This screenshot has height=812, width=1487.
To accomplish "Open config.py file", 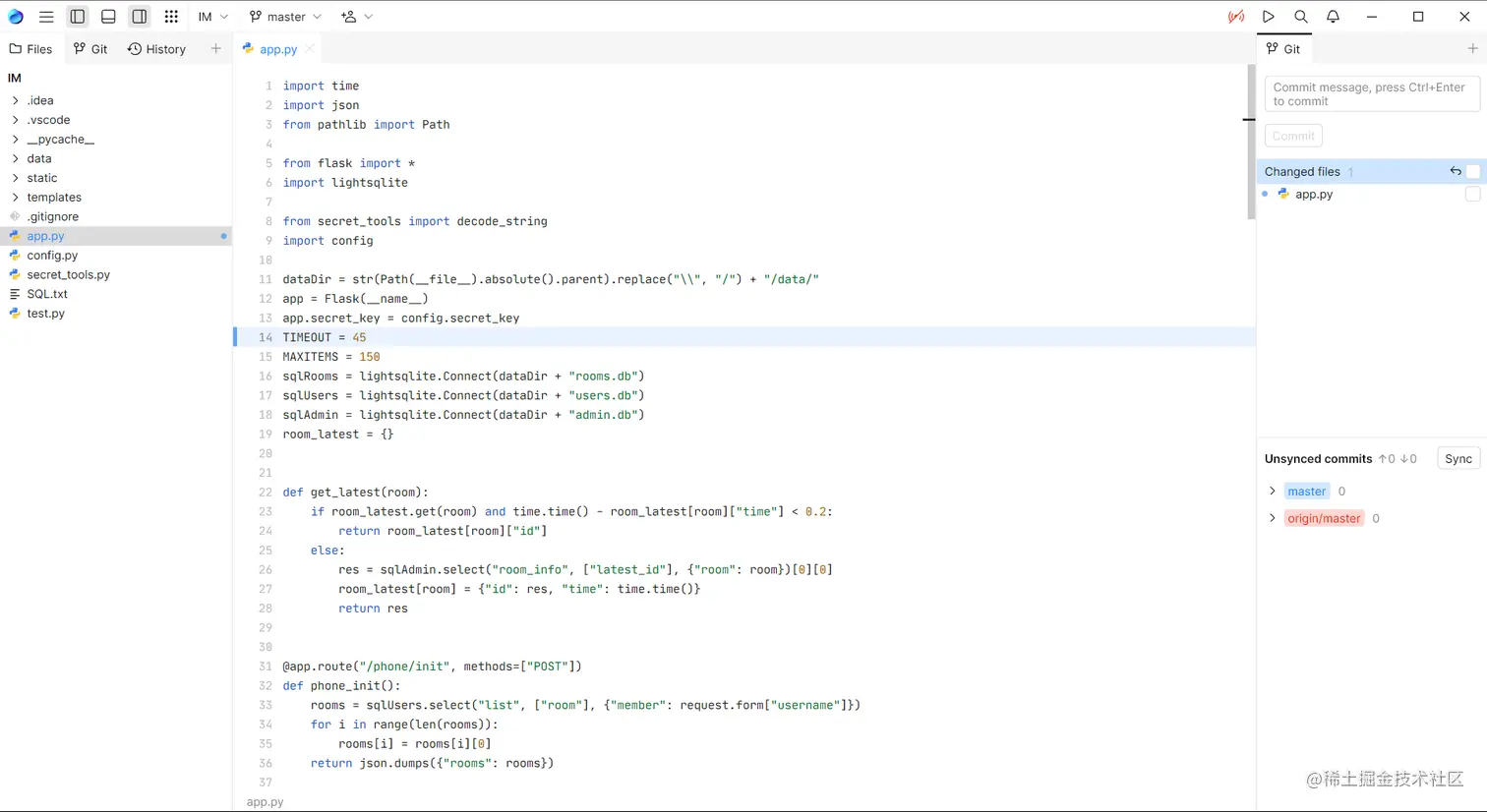I will (x=116, y=256).
